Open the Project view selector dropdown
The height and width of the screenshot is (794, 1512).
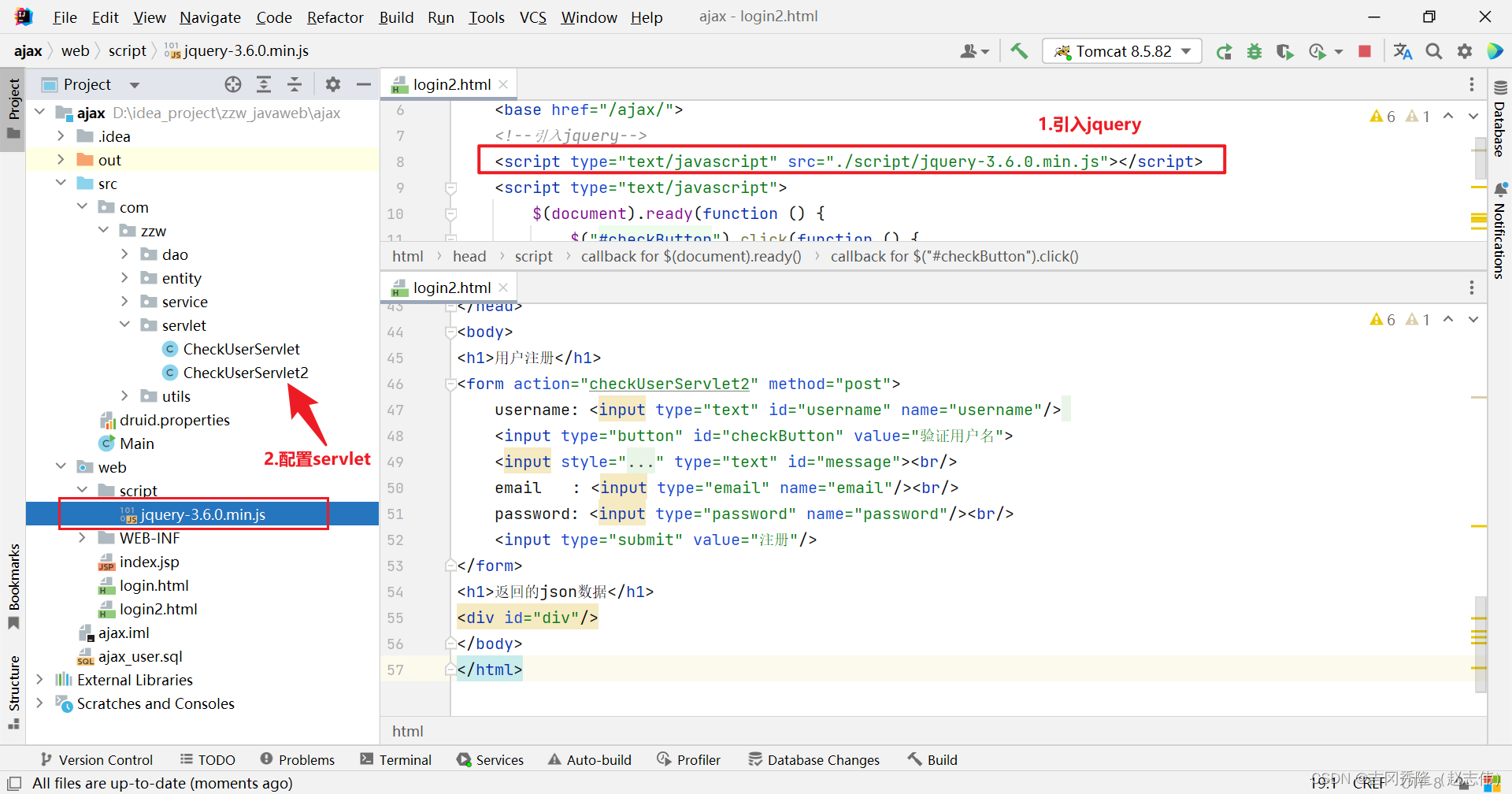pos(91,84)
